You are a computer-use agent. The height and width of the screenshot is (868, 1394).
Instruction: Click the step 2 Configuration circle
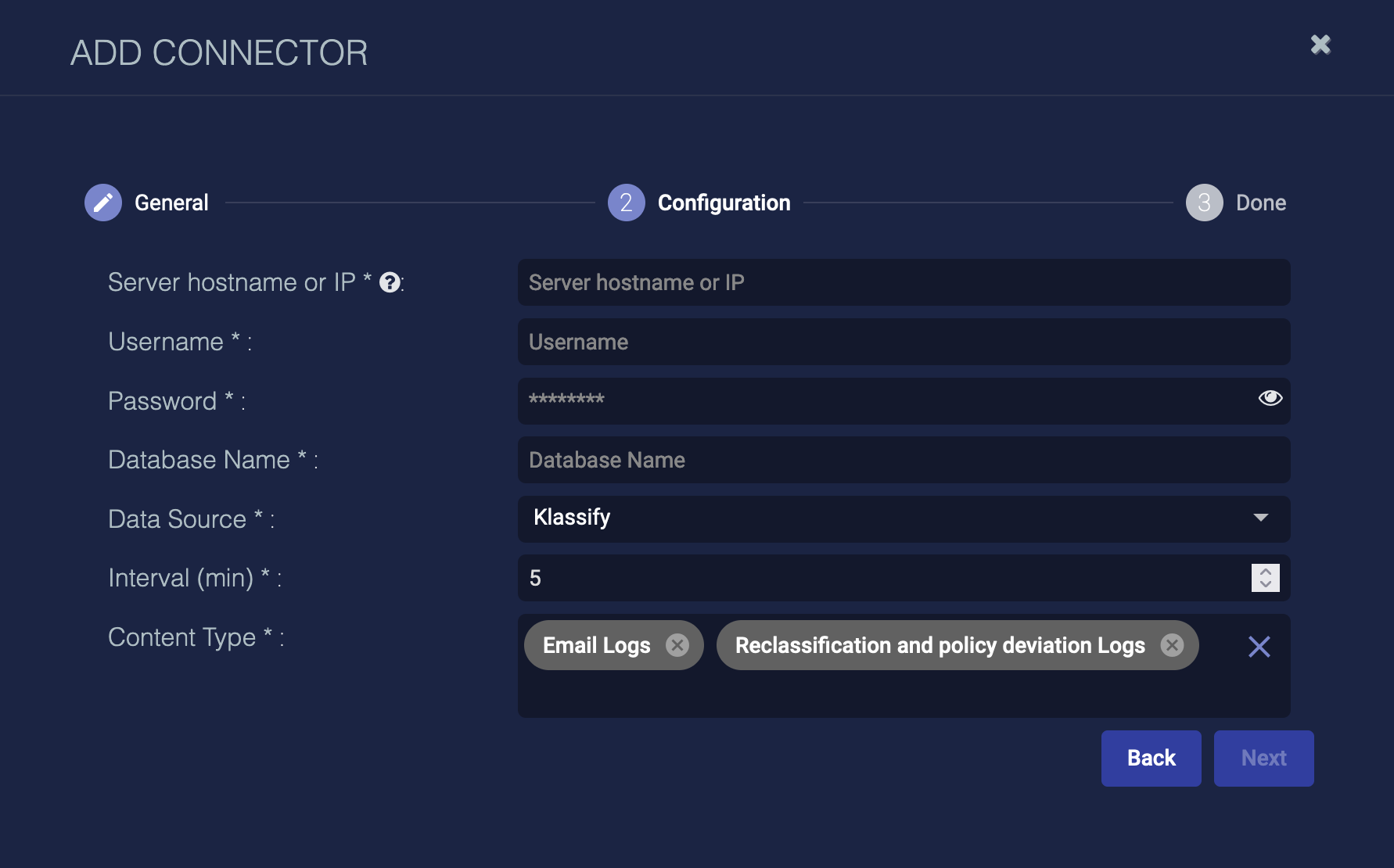(626, 203)
